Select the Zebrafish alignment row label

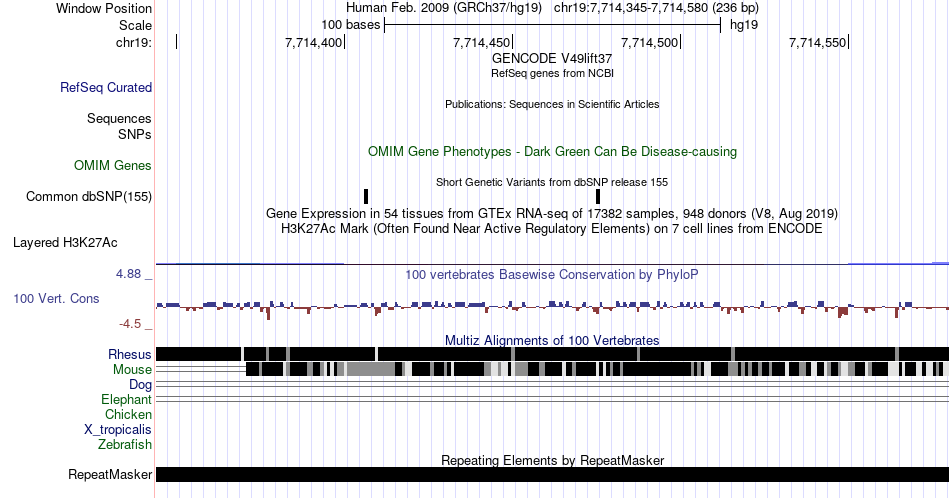125,444
